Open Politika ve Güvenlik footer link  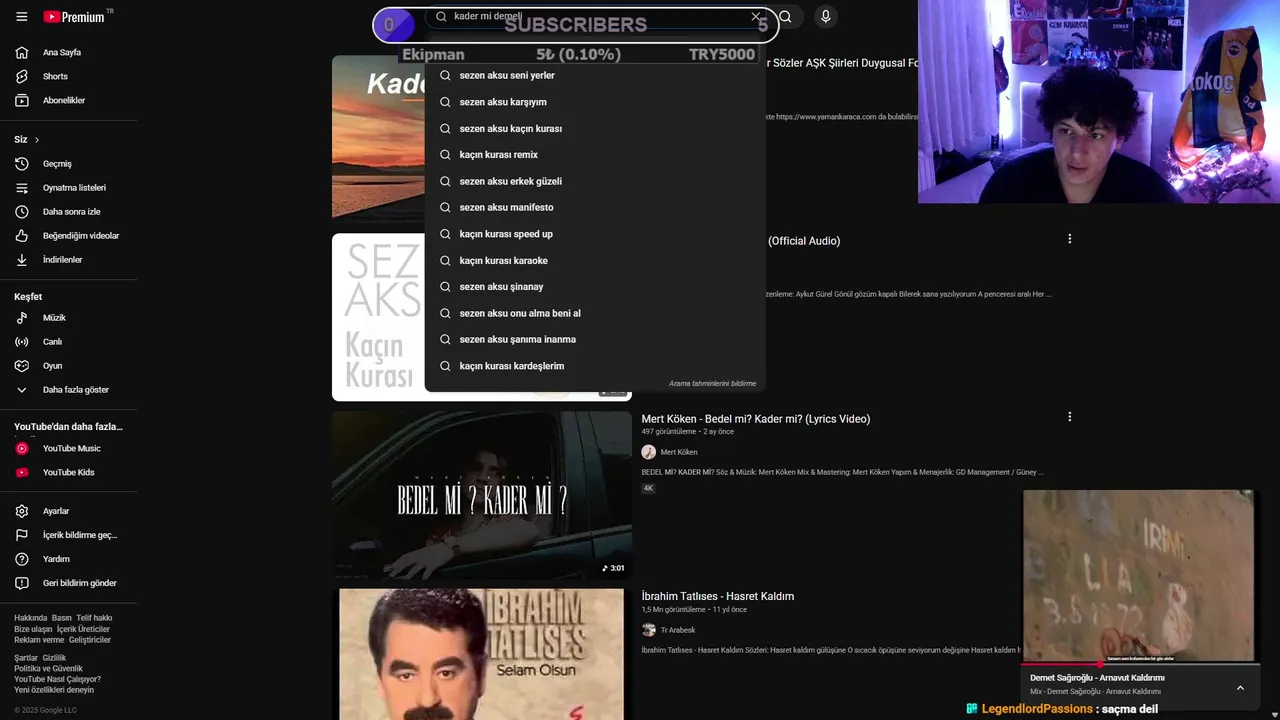(48, 669)
